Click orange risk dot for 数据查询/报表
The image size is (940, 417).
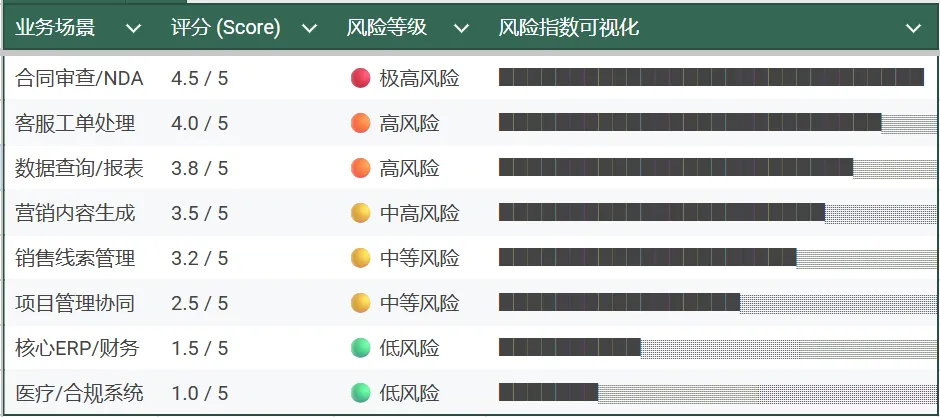coord(361,168)
